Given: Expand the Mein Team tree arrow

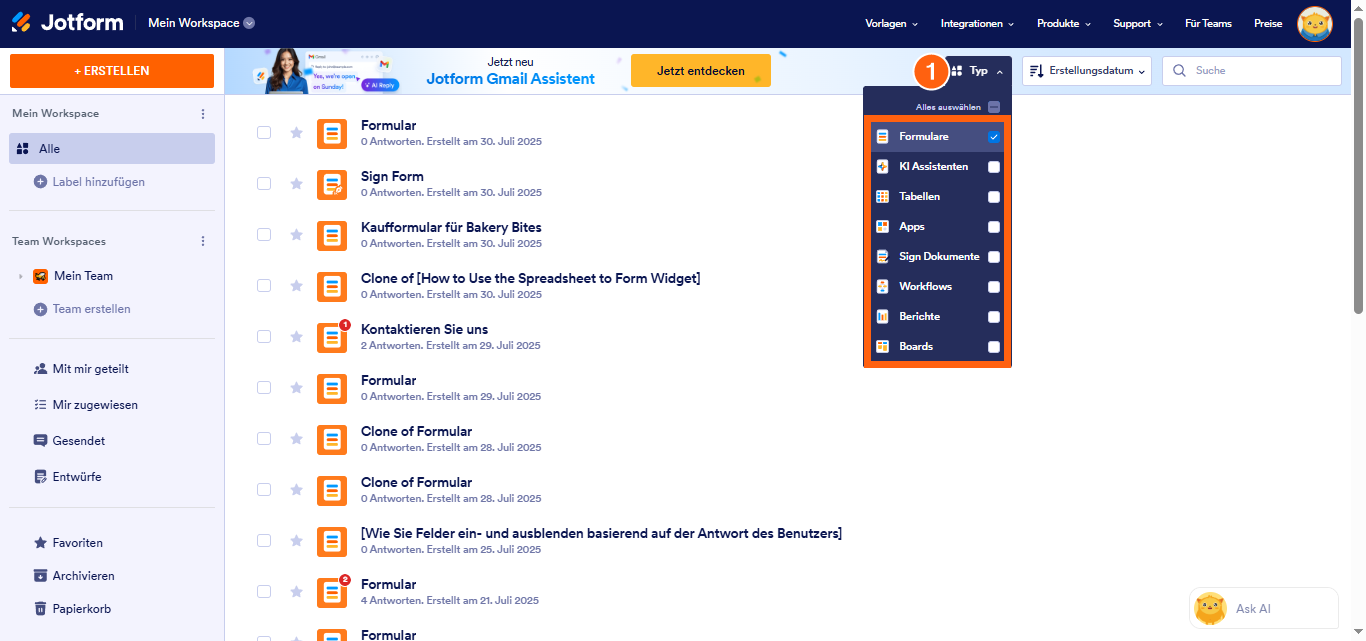Looking at the screenshot, I should 21,276.
